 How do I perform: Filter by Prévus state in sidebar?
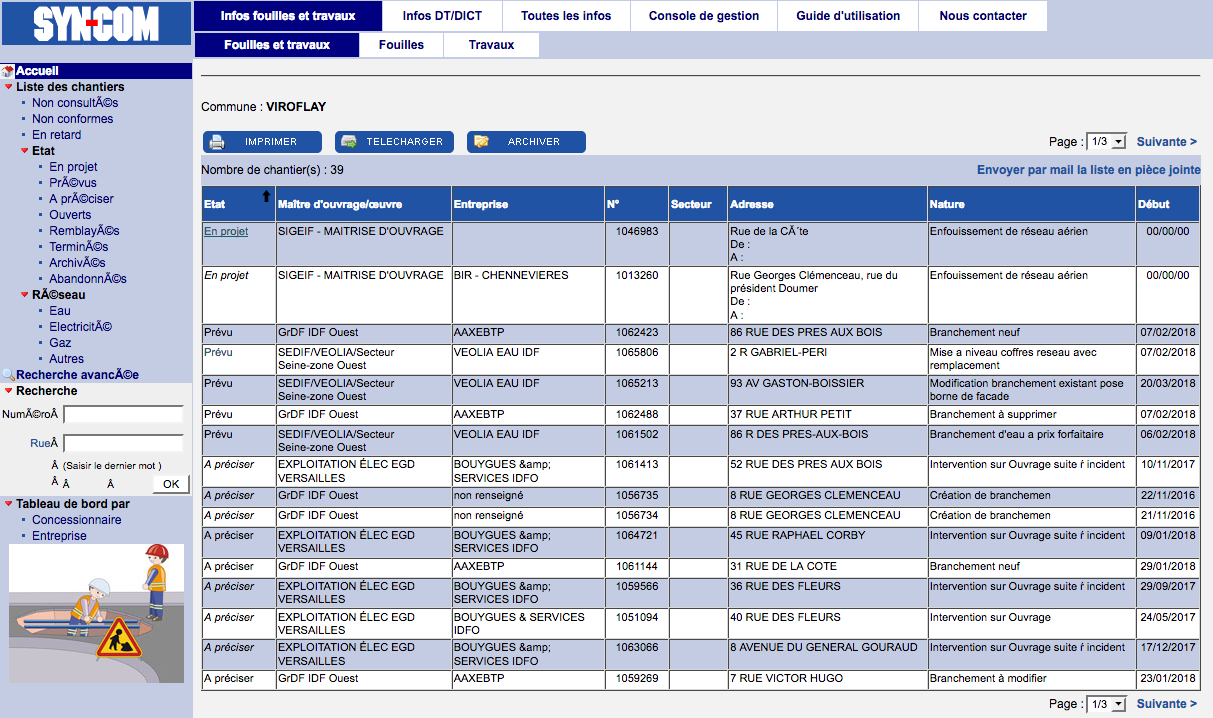(73, 183)
